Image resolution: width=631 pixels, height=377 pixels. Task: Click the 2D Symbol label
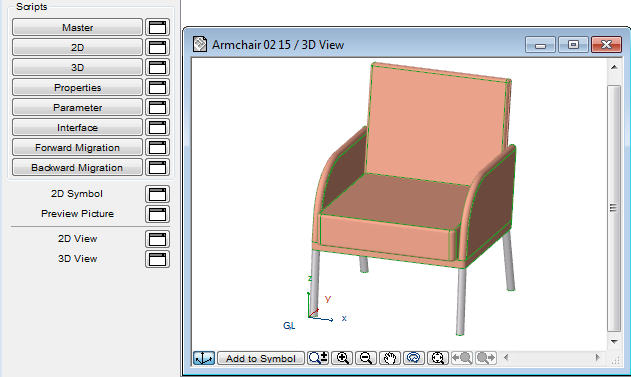pyautogui.click(x=77, y=194)
